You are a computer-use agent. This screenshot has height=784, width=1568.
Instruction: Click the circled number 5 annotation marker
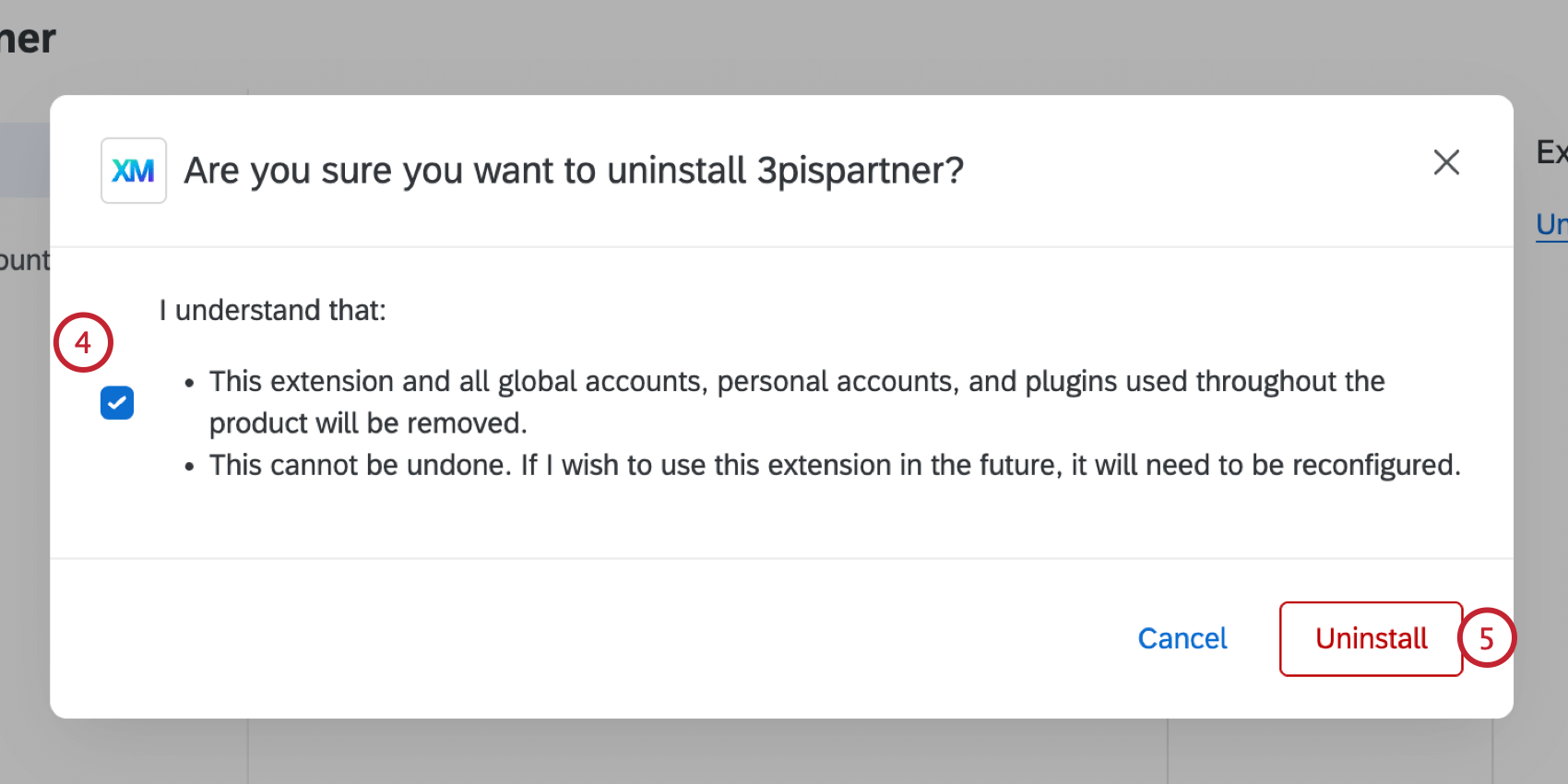pos(1489,637)
